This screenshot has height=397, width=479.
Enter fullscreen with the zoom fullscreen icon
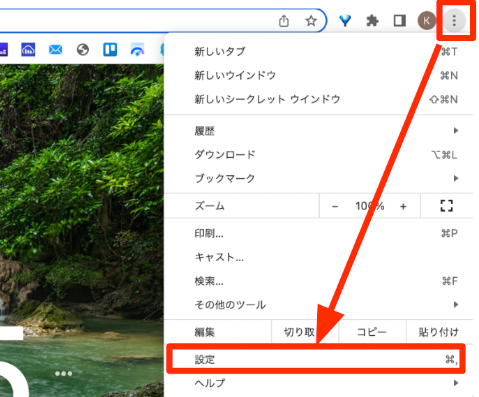click(x=447, y=206)
